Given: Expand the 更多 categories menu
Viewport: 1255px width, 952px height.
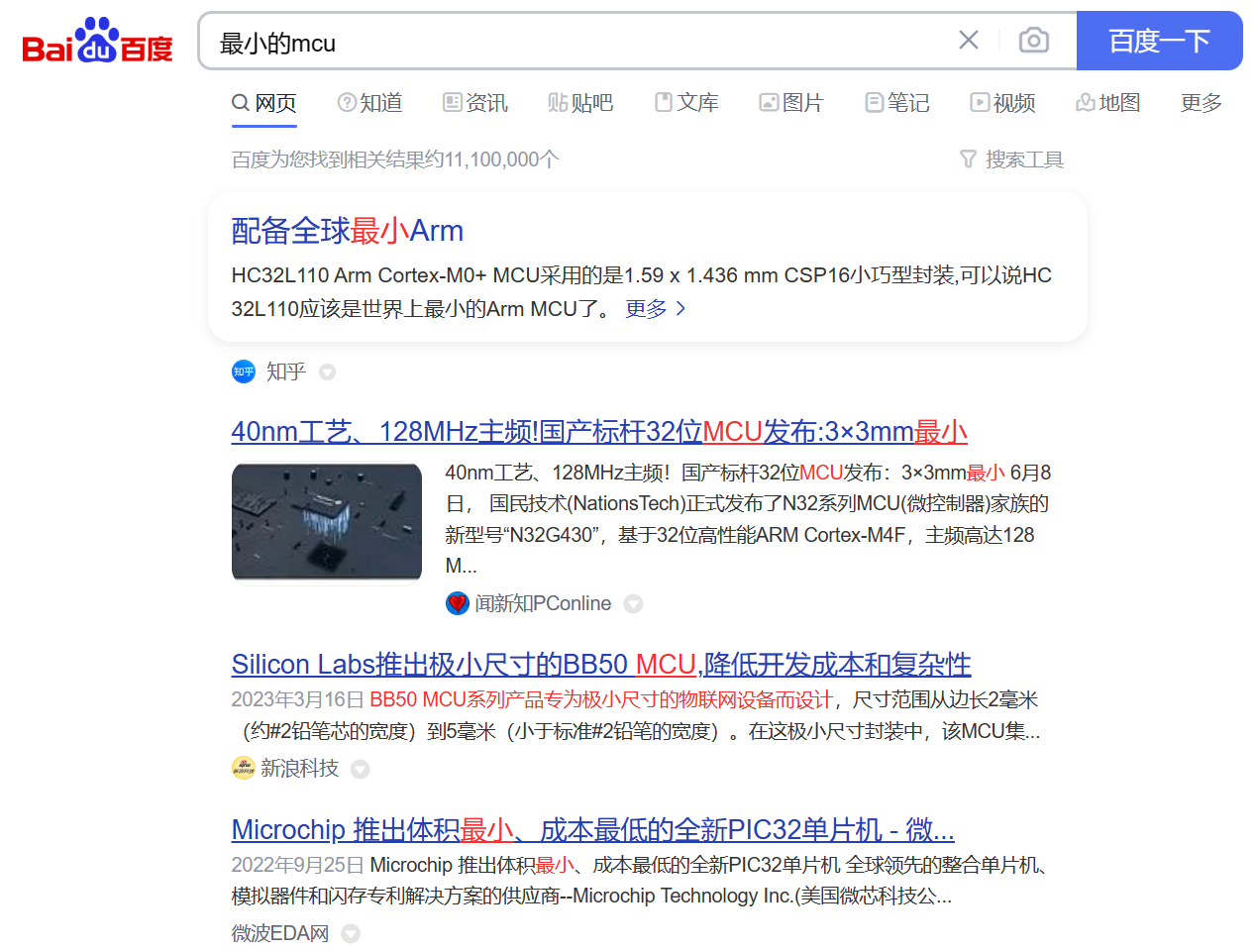Looking at the screenshot, I should pyautogui.click(x=1201, y=103).
